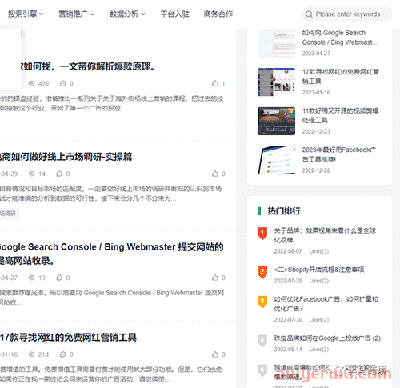Click the magnifier search icon
Viewport: 400px width, 388px height.
pos(309,14)
